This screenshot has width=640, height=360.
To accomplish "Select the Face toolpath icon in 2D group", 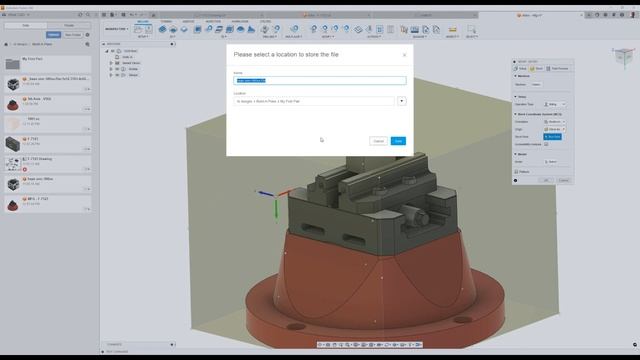I will pos(184,29).
